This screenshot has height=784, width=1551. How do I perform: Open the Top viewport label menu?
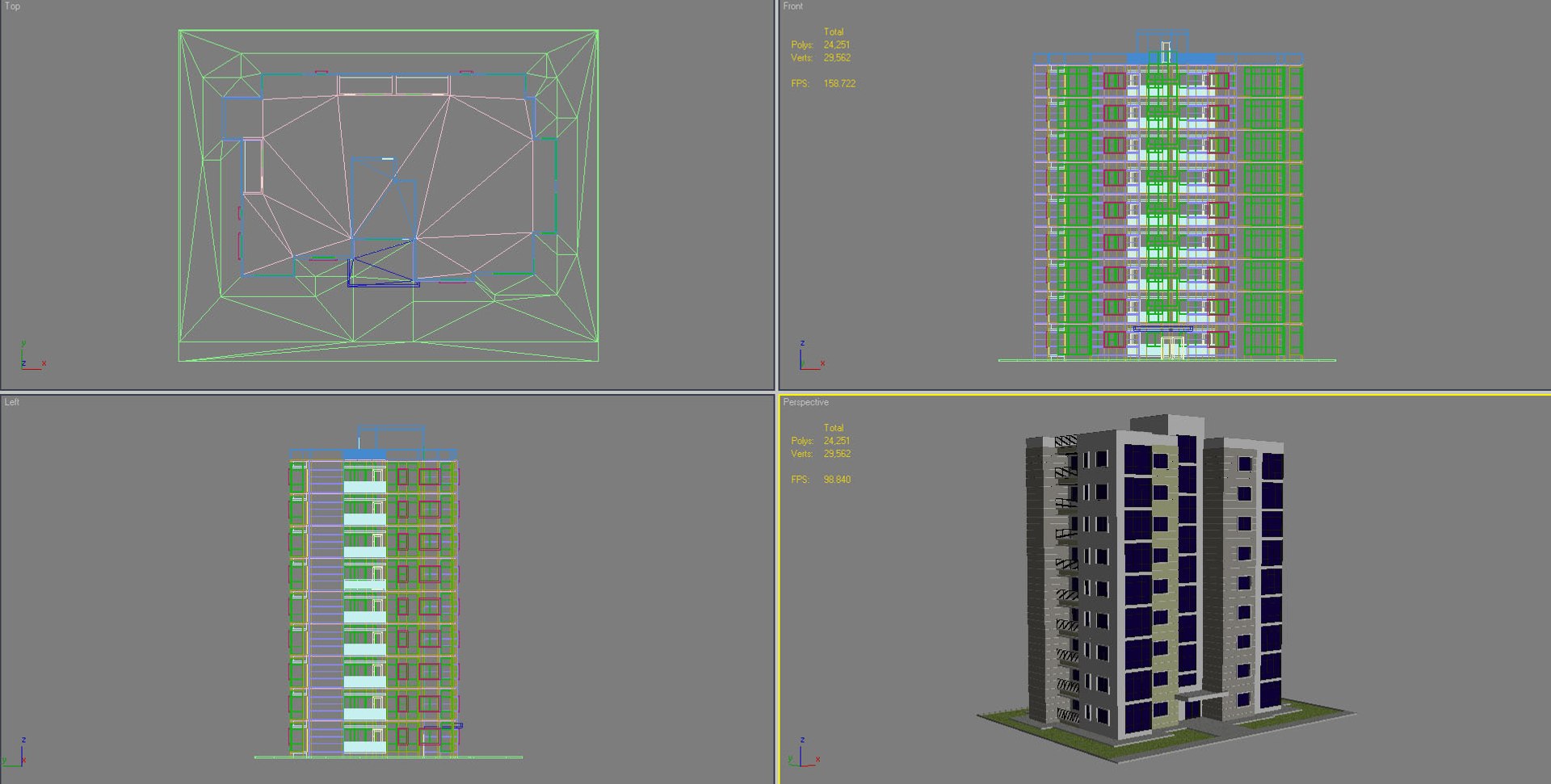(12, 6)
